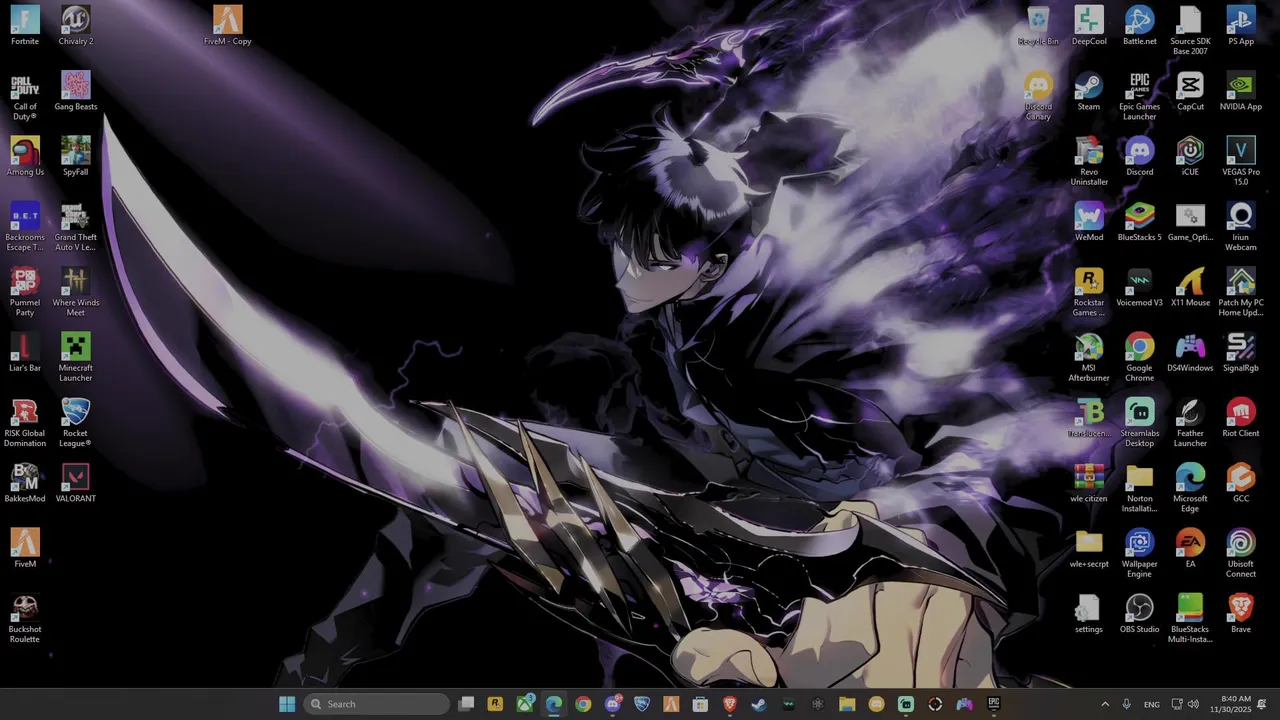Image resolution: width=1280 pixels, height=720 pixels.
Task: Select the Source SDK Base 2007 file
Action: point(1190,31)
